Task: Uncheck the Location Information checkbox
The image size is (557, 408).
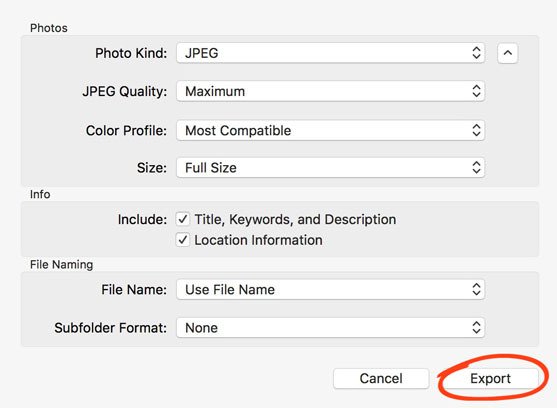Action: [x=183, y=240]
